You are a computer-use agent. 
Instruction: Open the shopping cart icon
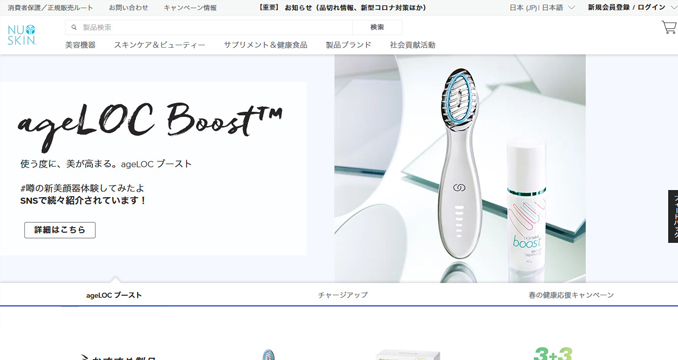(x=669, y=28)
